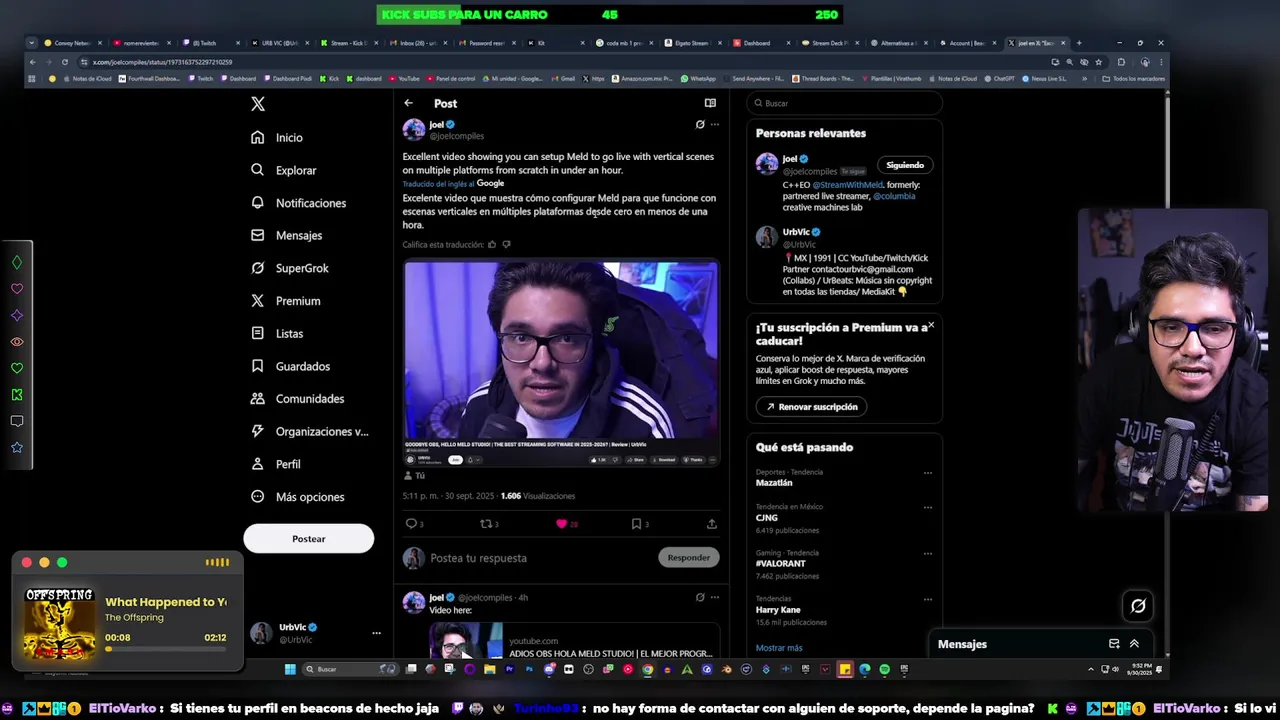Open the youtube.com link card

coord(574,642)
